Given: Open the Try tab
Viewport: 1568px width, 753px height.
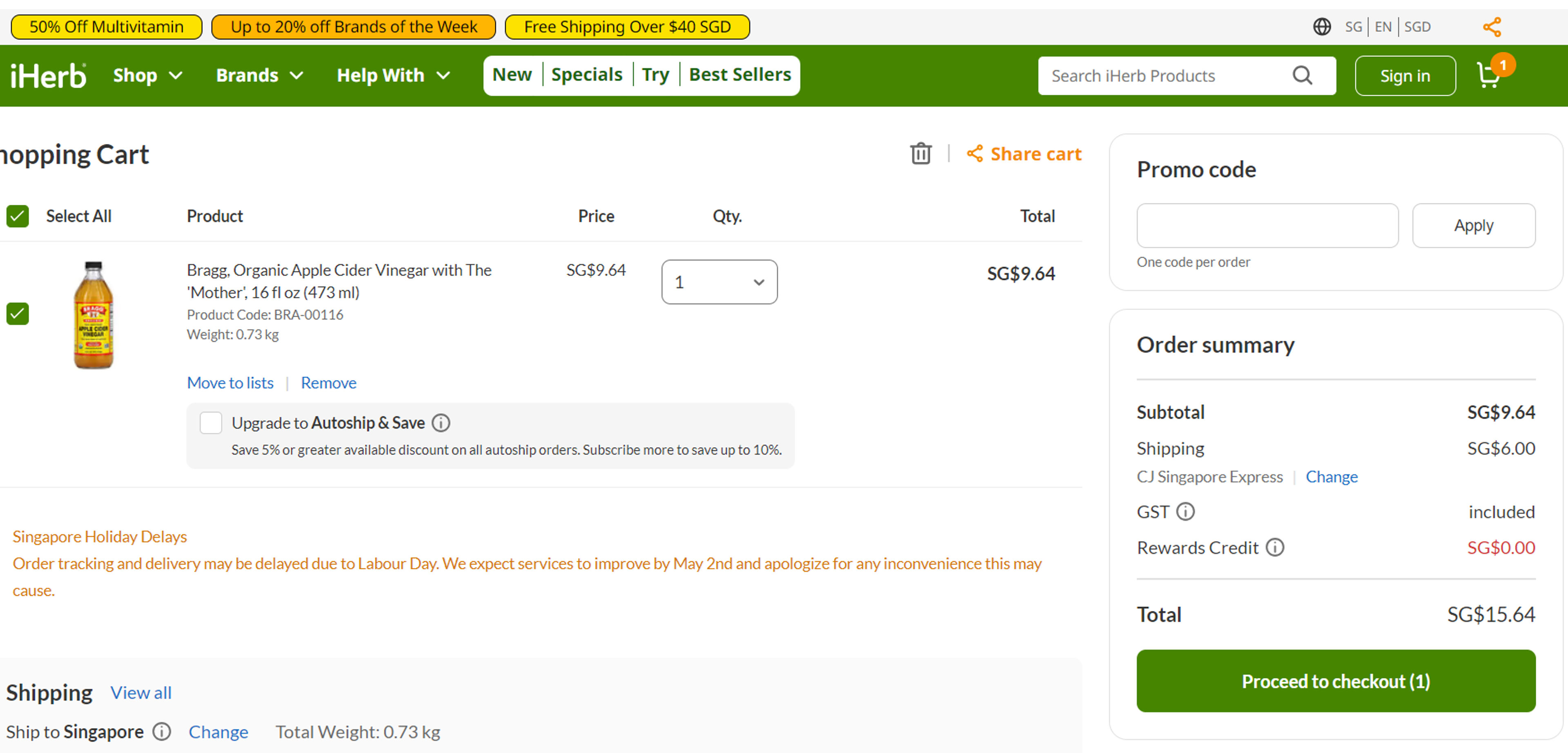Looking at the screenshot, I should [x=655, y=75].
